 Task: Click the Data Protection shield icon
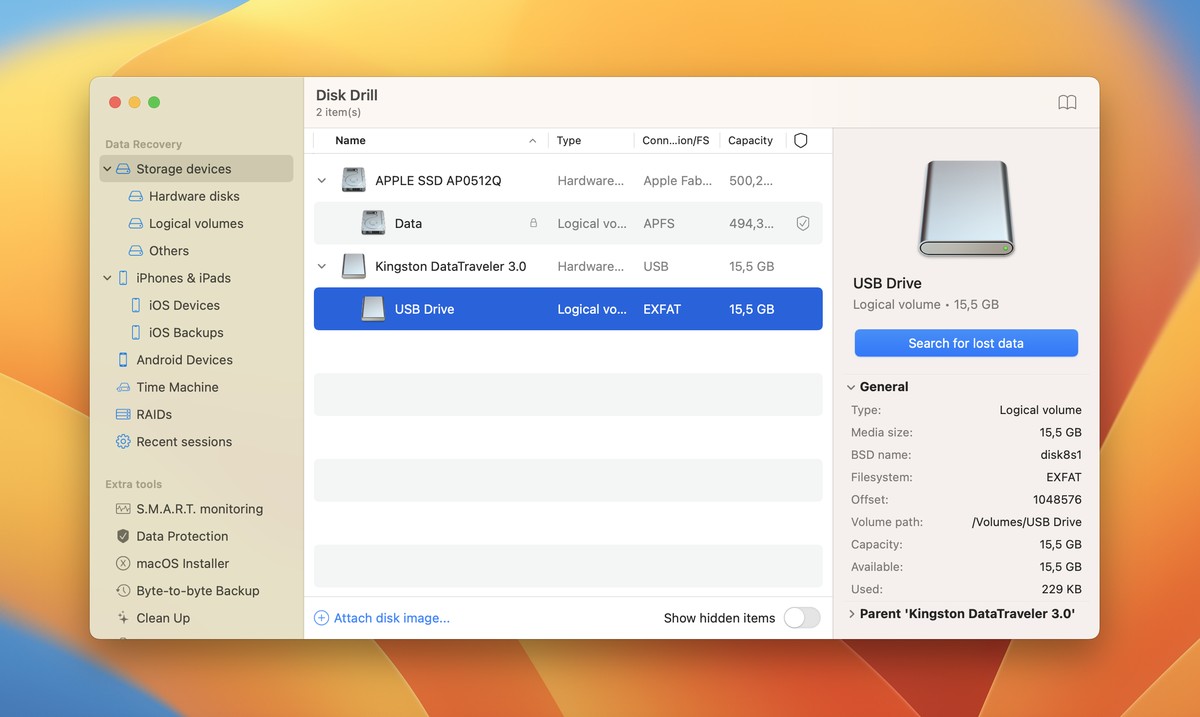(123, 536)
